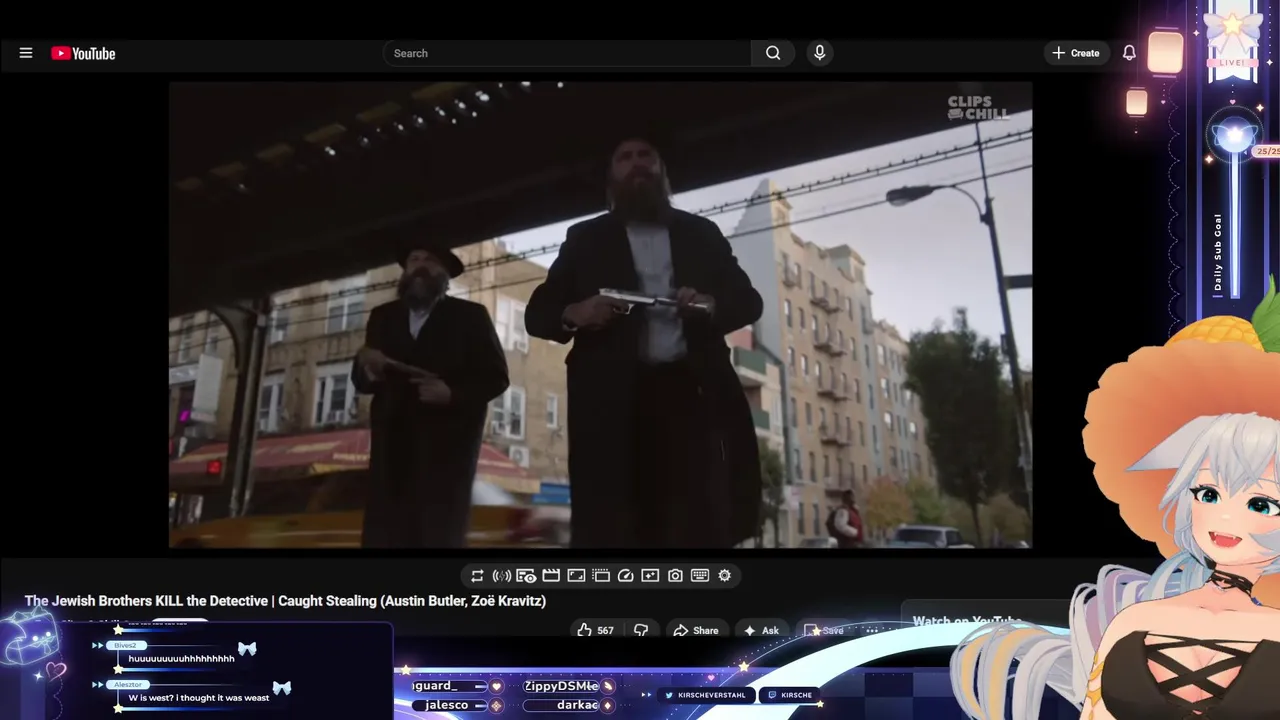Click the KIRSCHEVERSTAHL Twitter handle label

[711, 695]
